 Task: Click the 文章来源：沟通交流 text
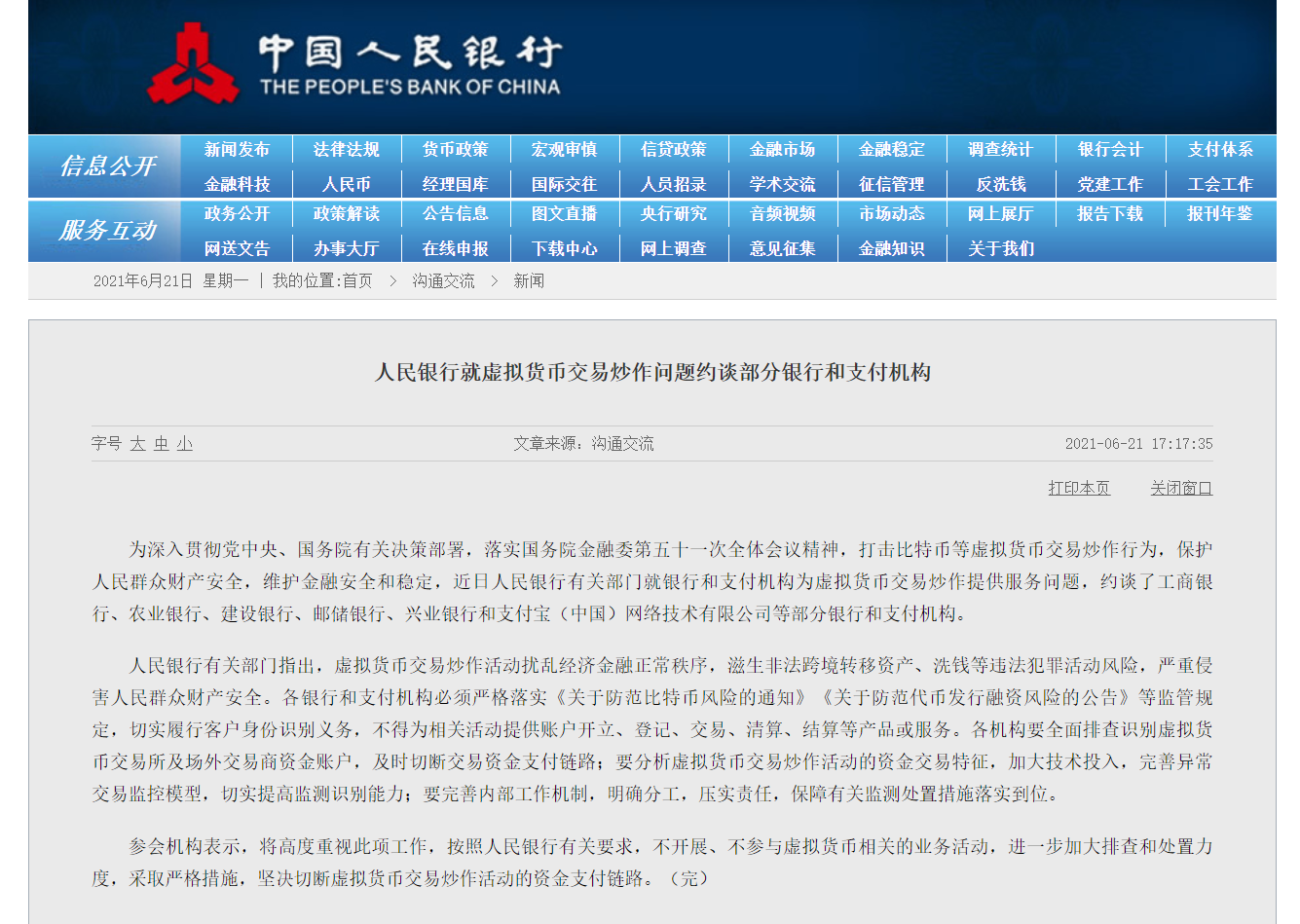coord(583,443)
